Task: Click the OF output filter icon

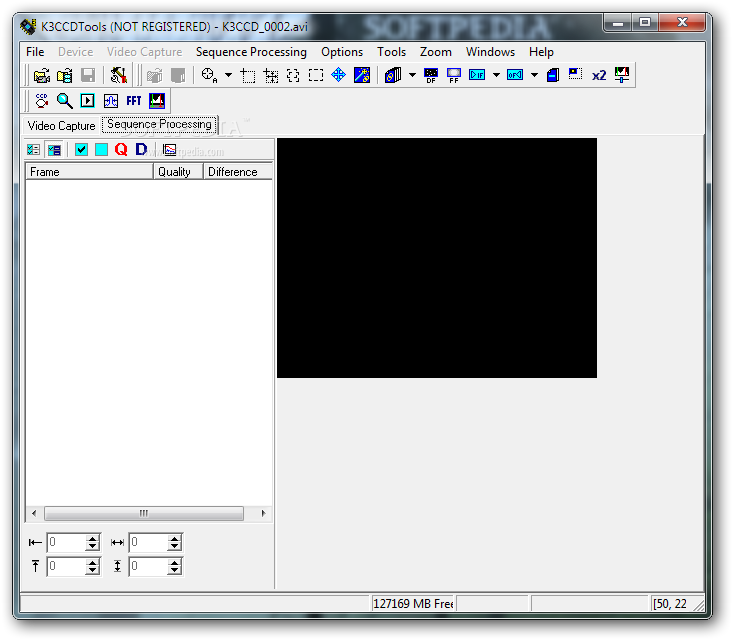Action: coord(515,75)
